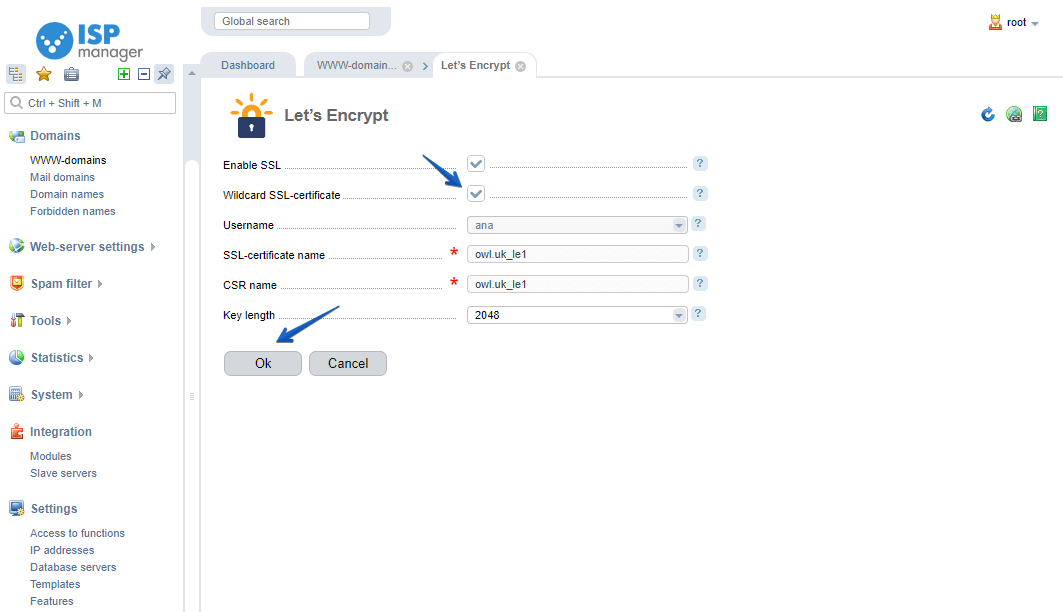Open IP addresses link

pos(62,550)
